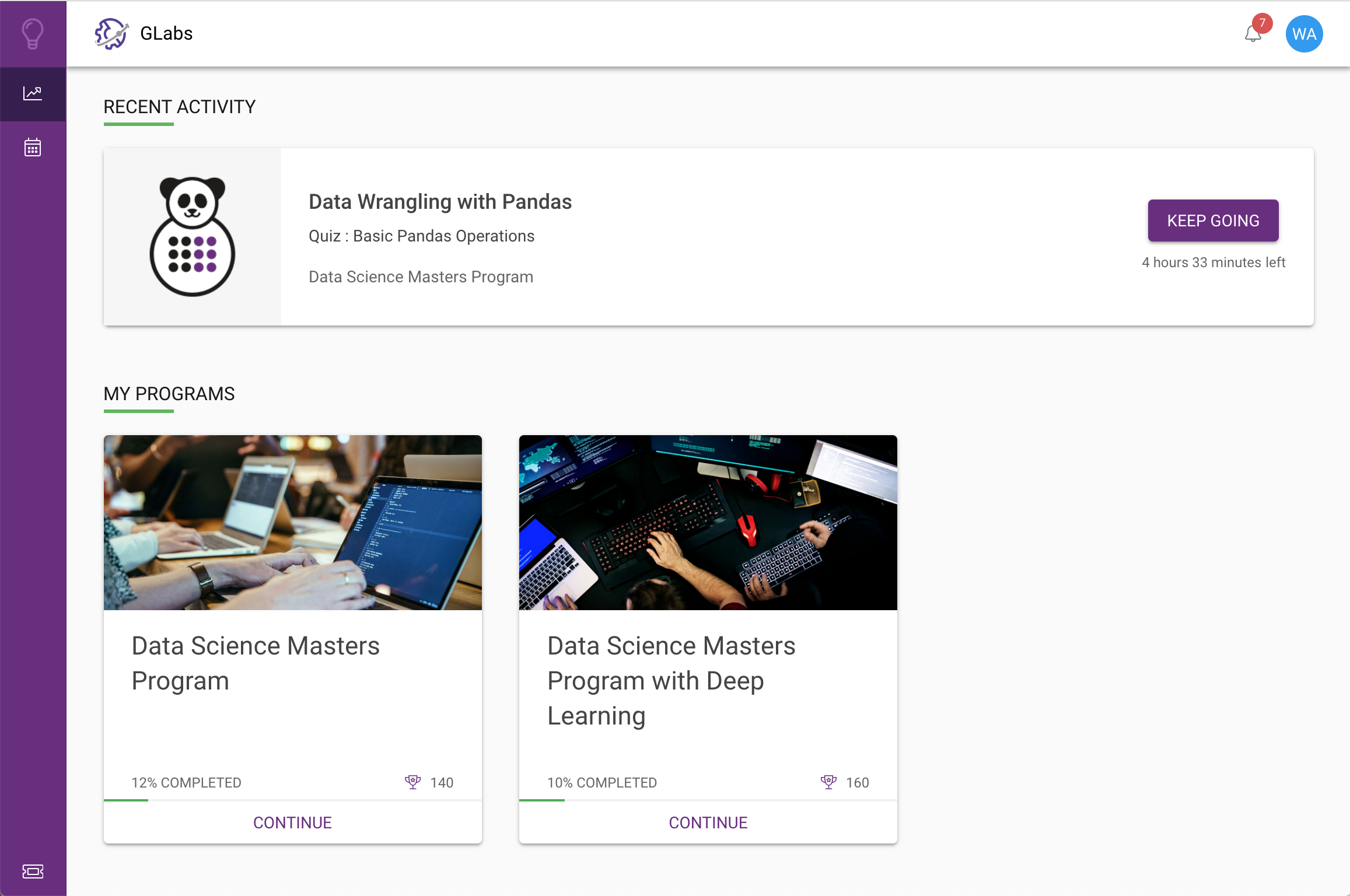The width and height of the screenshot is (1350, 896).
Task: Open the WA user avatar menu
Action: click(x=1304, y=34)
